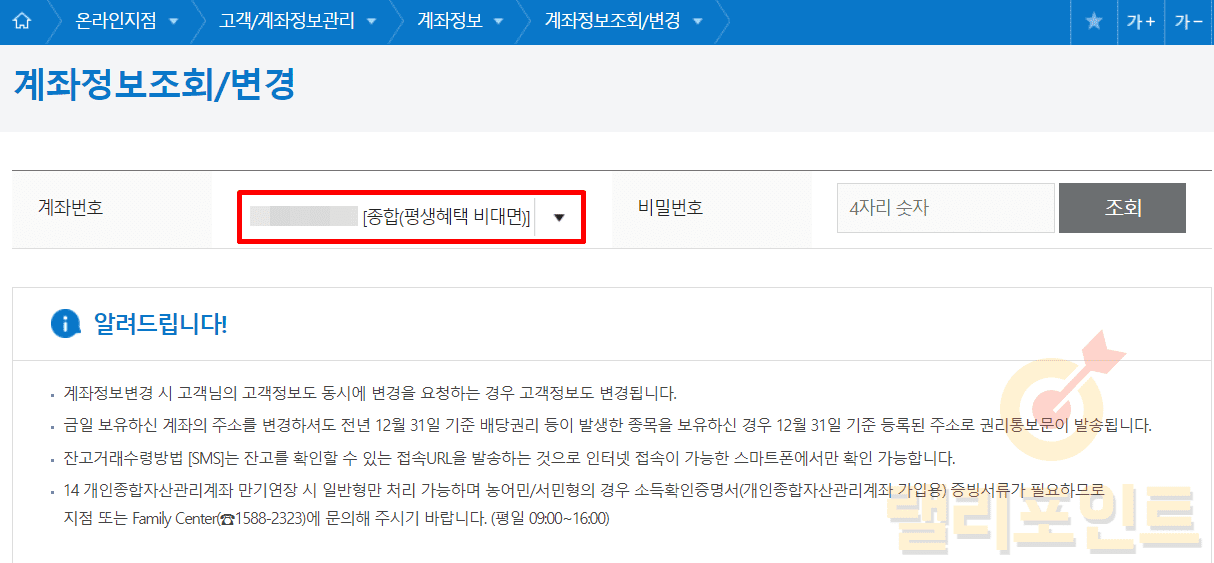Decrease font size with 가- button

[1188, 21]
